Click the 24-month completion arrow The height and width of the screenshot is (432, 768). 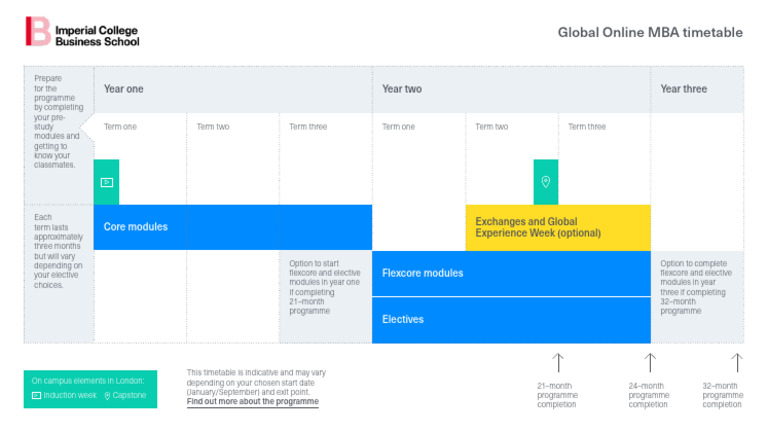coord(650,363)
